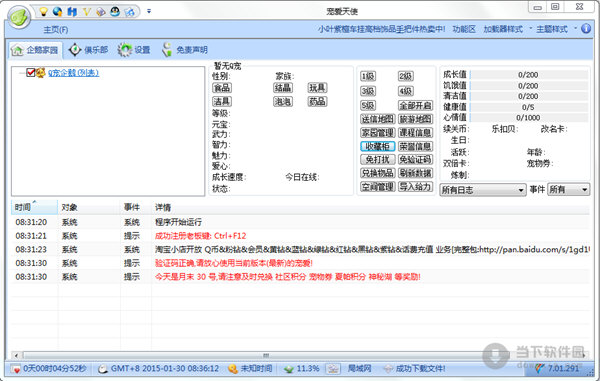Expand the quick-access toolbar customize arrow
This screenshot has width=600, height=381.
point(149,11)
